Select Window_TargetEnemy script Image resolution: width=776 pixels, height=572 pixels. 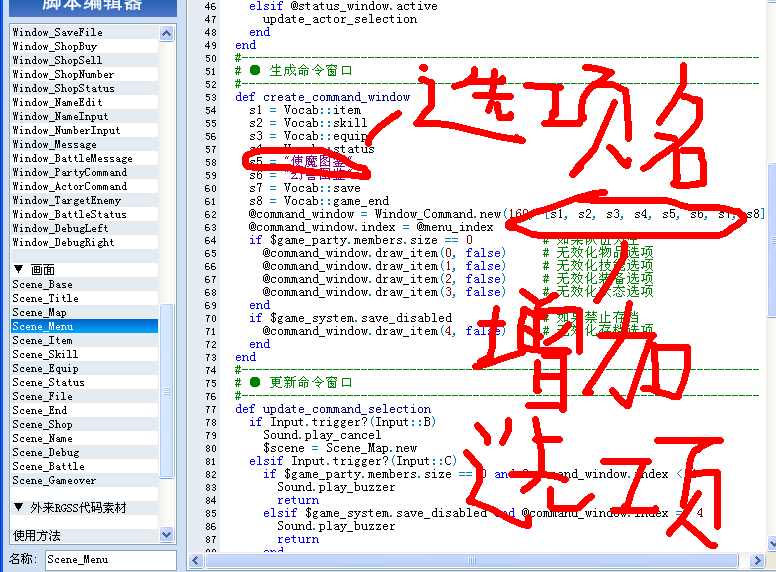point(84,200)
